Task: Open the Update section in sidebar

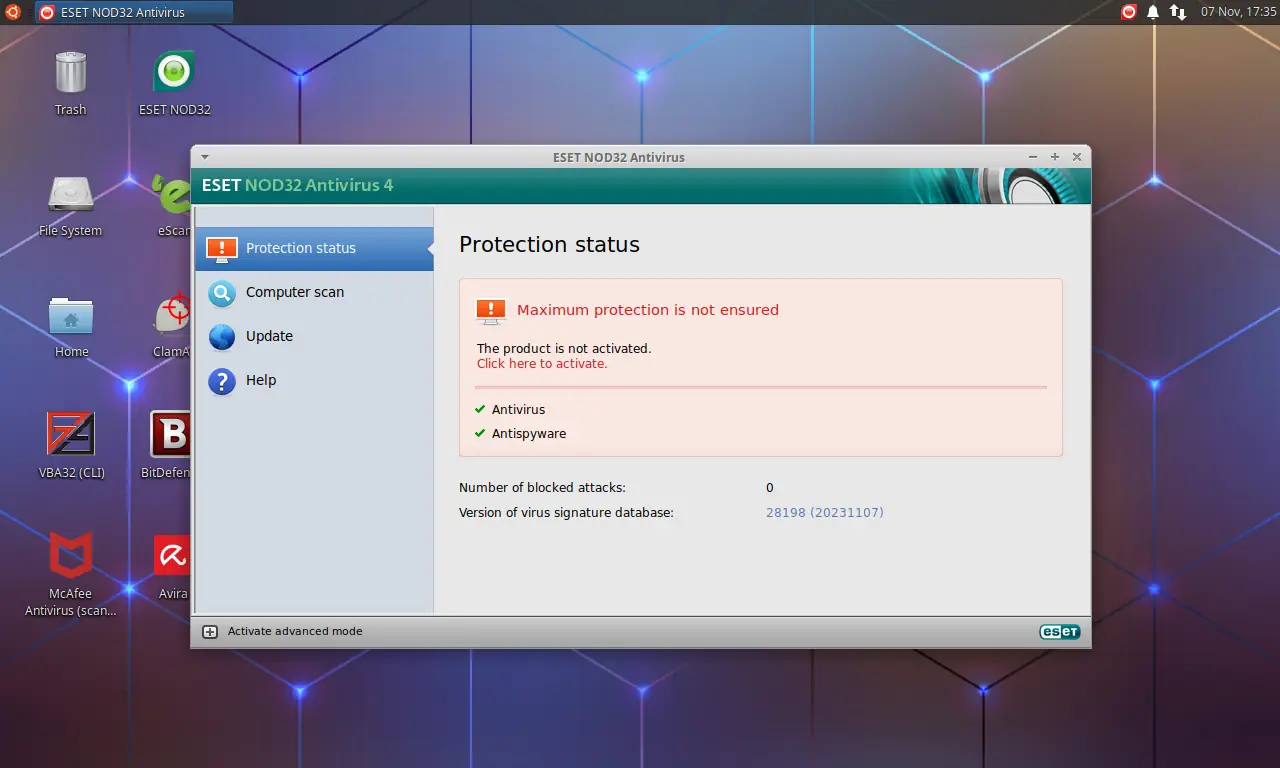Action: point(314,336)
